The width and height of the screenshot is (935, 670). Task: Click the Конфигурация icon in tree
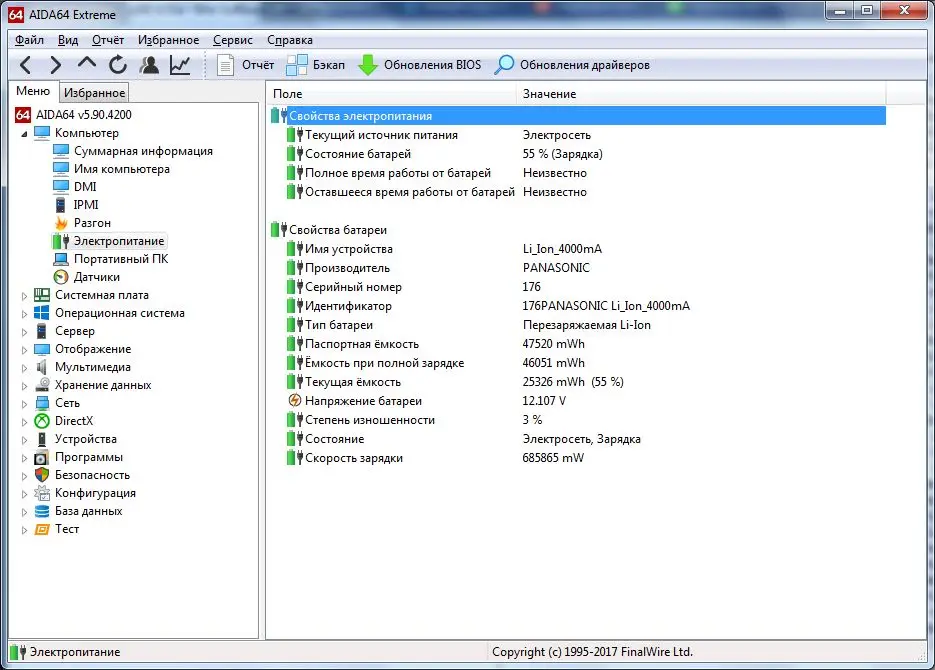[42, 493]
